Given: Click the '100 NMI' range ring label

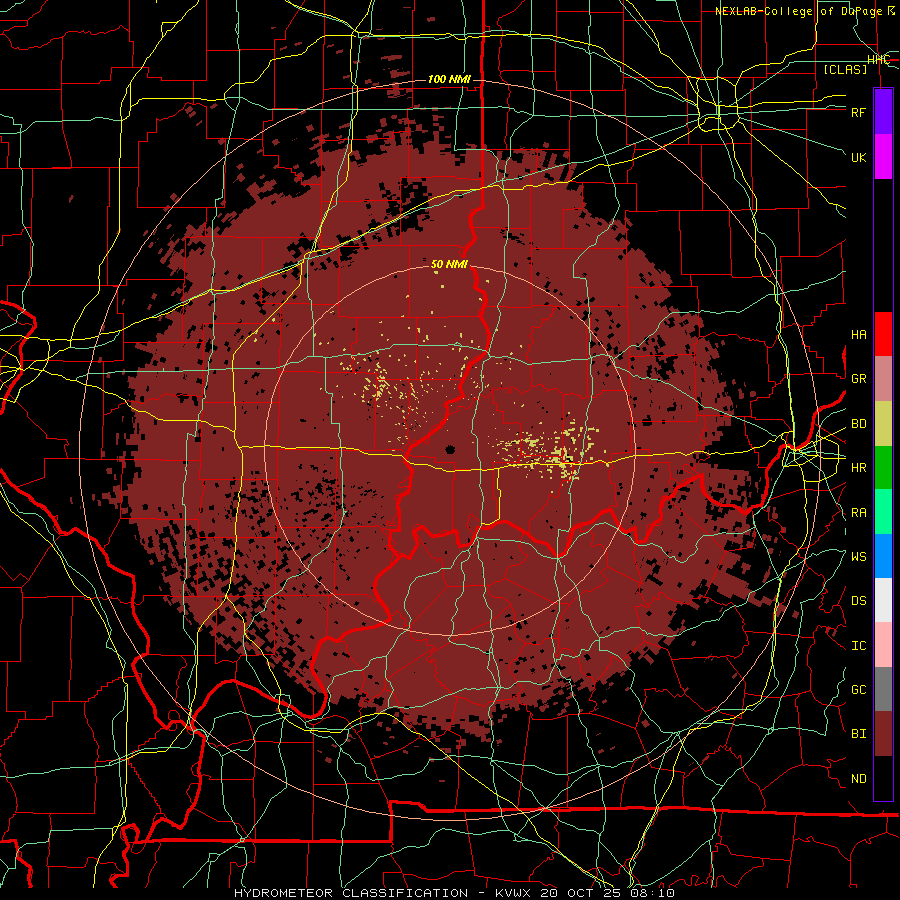Looking at the screenshot, I should coord(449,79).
